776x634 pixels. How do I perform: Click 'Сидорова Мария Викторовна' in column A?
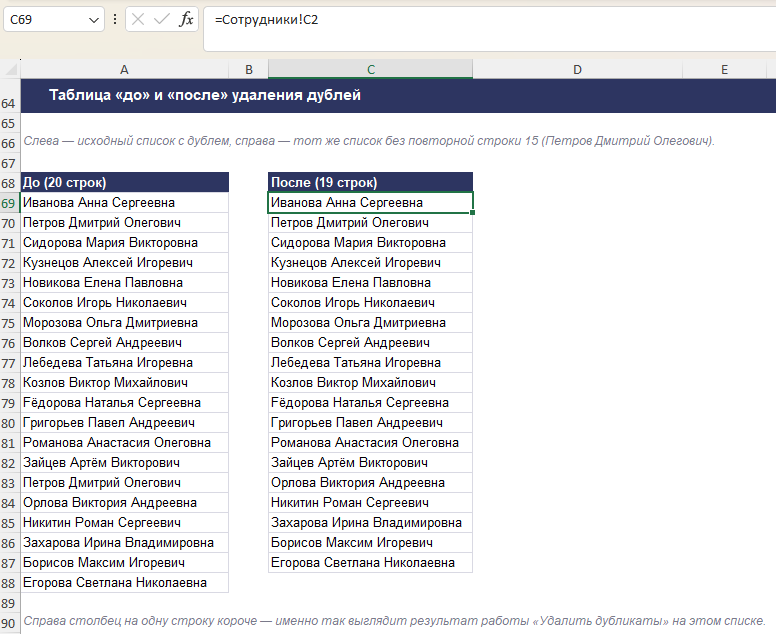tap(124, 243)
